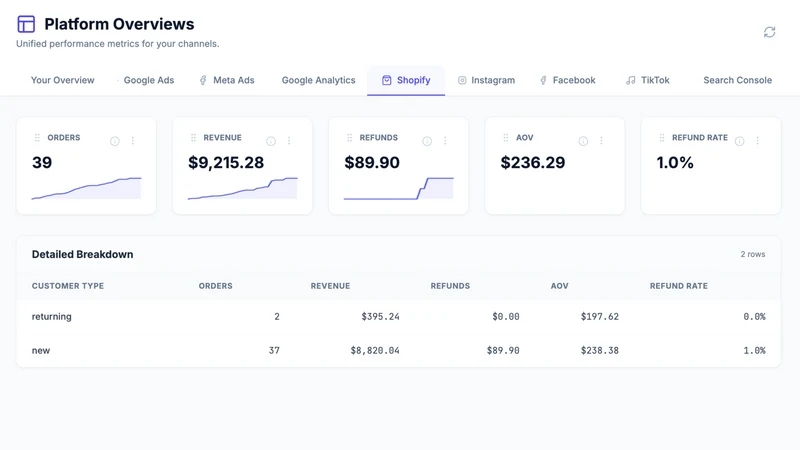Open the info icon on Orders card
800x450 pixels.
(x=115, y=141)
